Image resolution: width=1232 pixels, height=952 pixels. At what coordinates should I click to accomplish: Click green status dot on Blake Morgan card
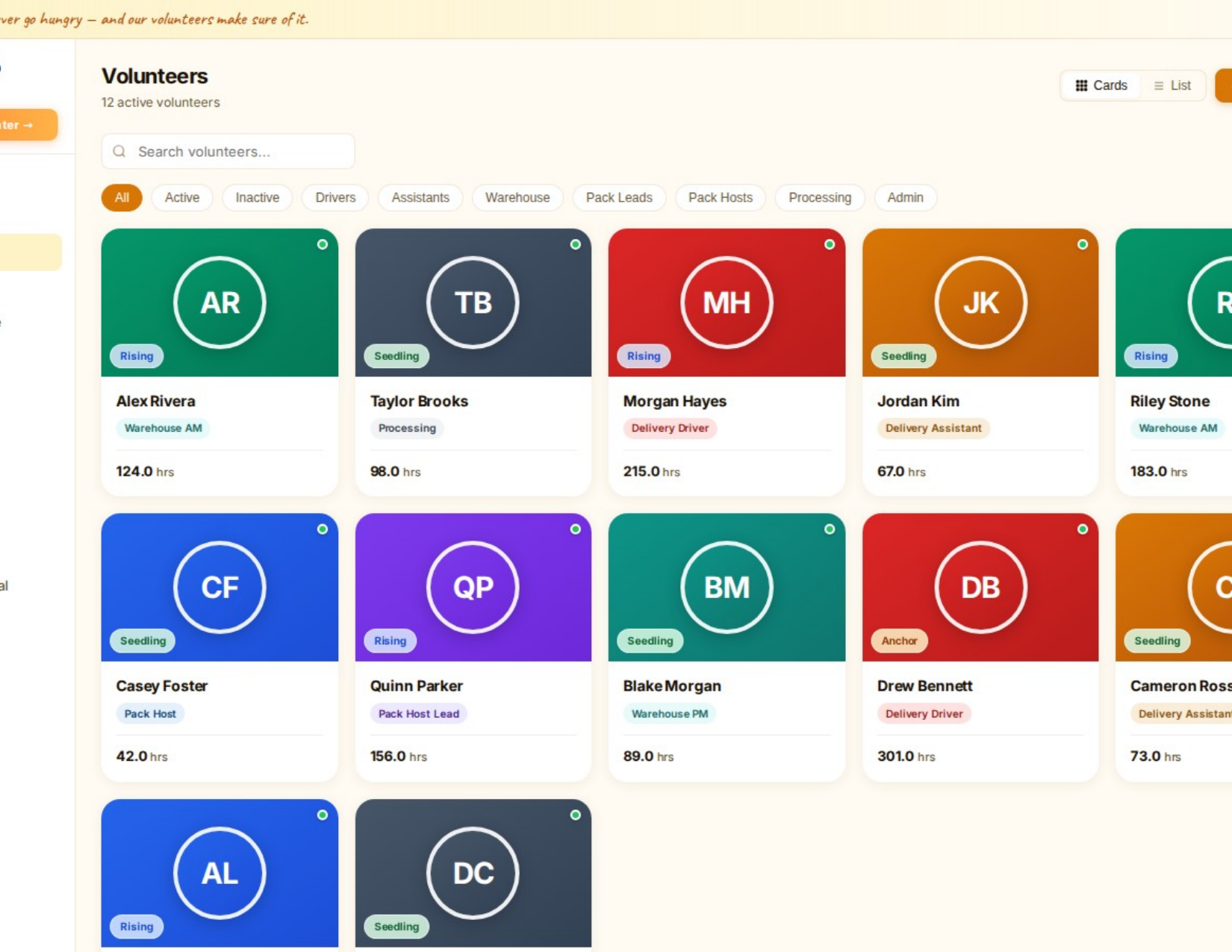(x=830, y=529)
